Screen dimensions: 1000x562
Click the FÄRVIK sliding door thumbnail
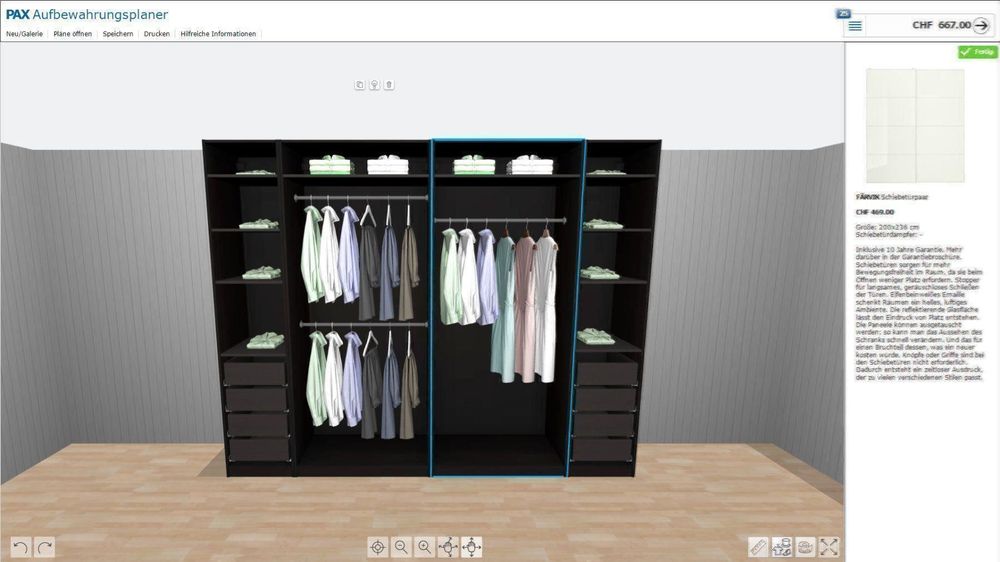(x=914, y=126)
